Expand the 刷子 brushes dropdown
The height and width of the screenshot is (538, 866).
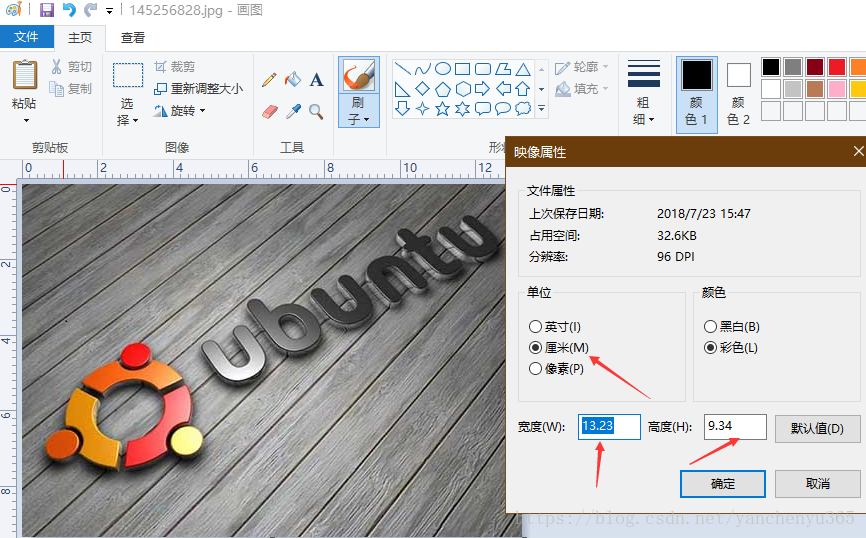[x=359, y=110]
